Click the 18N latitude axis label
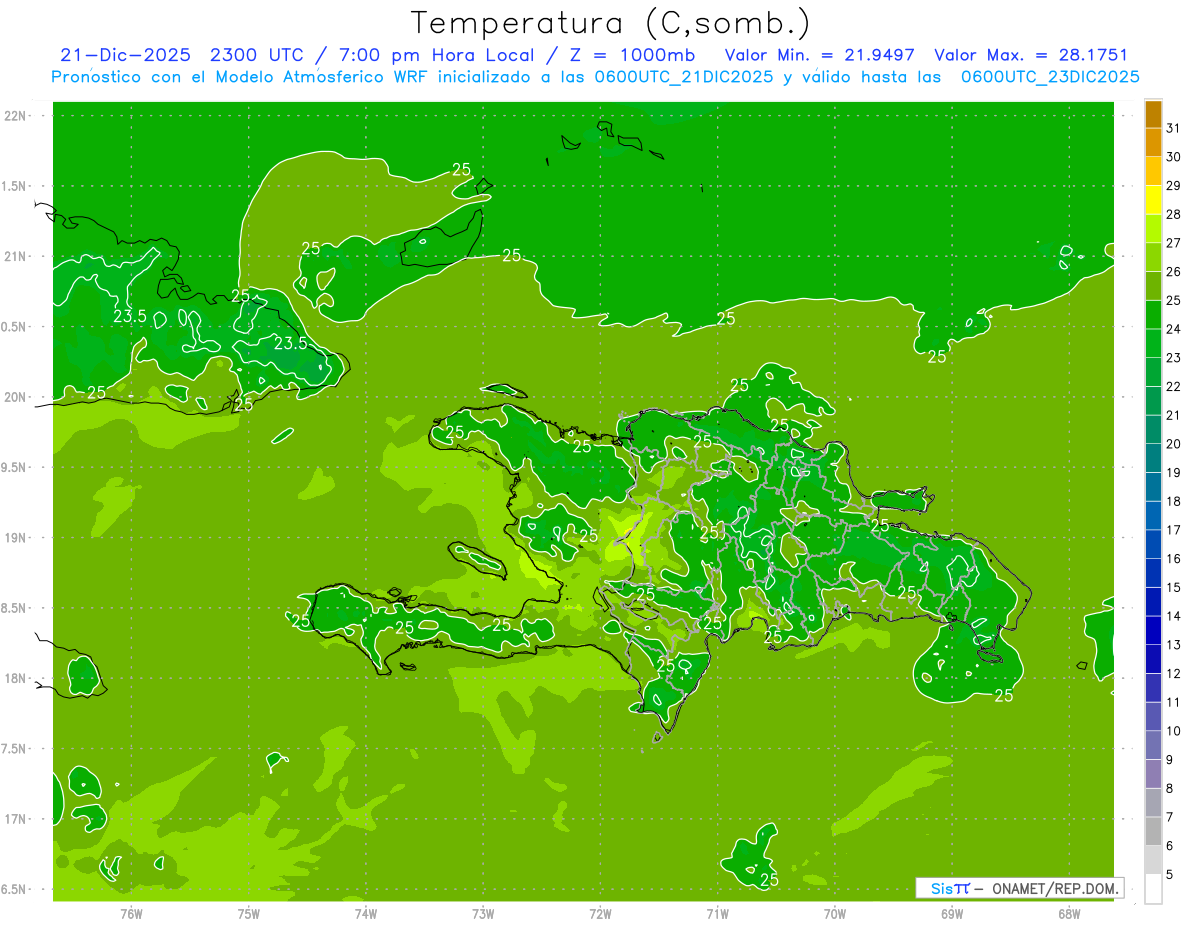Image resolution: width=1200 pixels, height=927 pixels. (x=16, y=678)
